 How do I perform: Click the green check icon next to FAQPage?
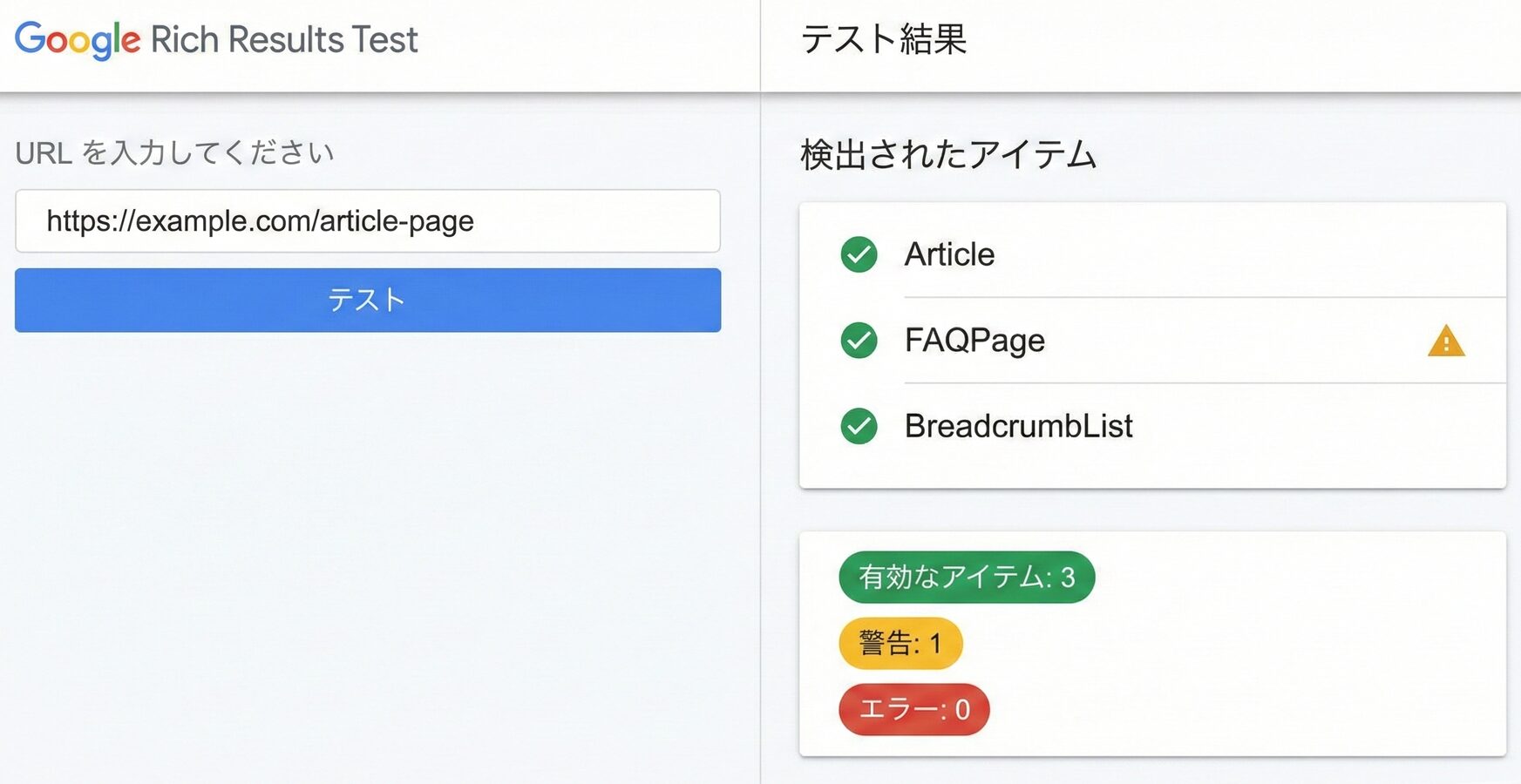point(859,341)
